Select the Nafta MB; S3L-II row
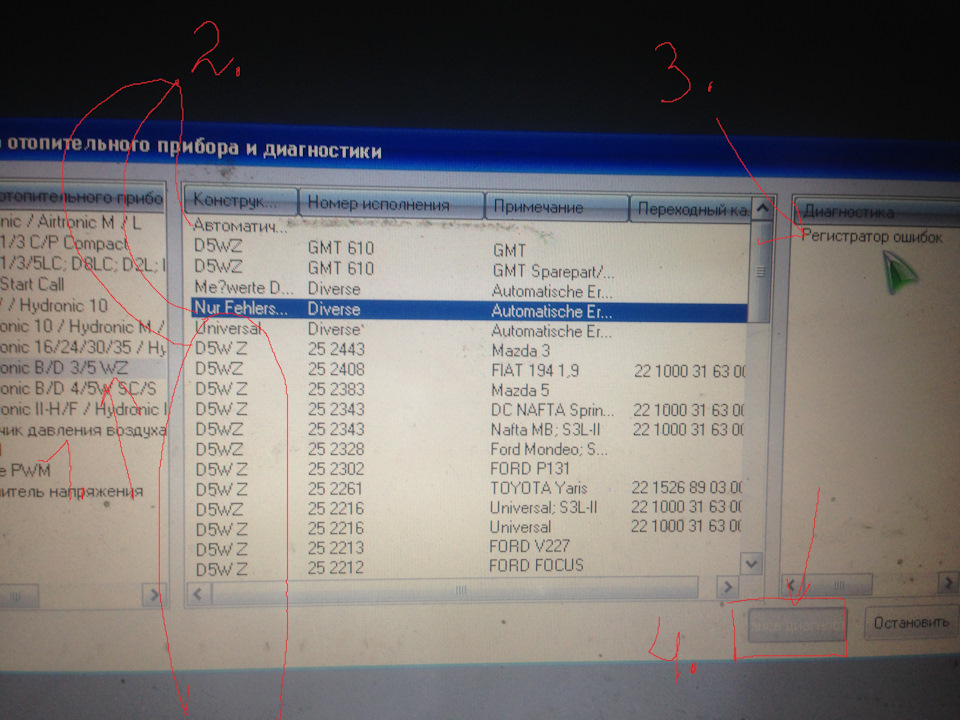960x720 pixels. click(x=468, y=429)
